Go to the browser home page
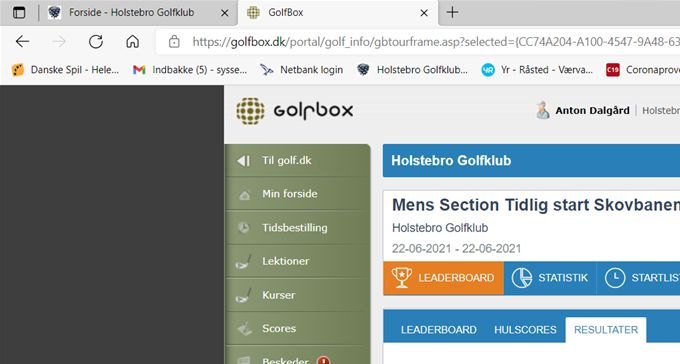680x364 pixels. [x=132, y=42]
